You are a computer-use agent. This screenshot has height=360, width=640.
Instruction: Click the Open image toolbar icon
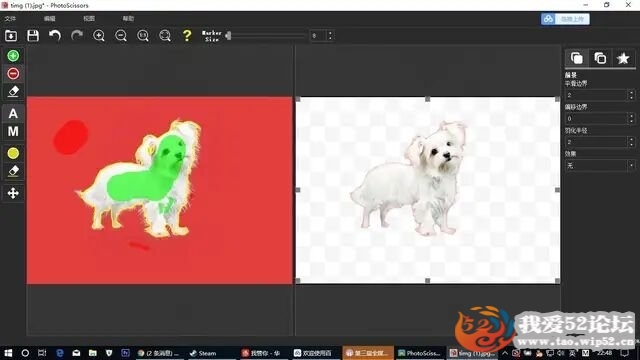(x=11, y=36)
